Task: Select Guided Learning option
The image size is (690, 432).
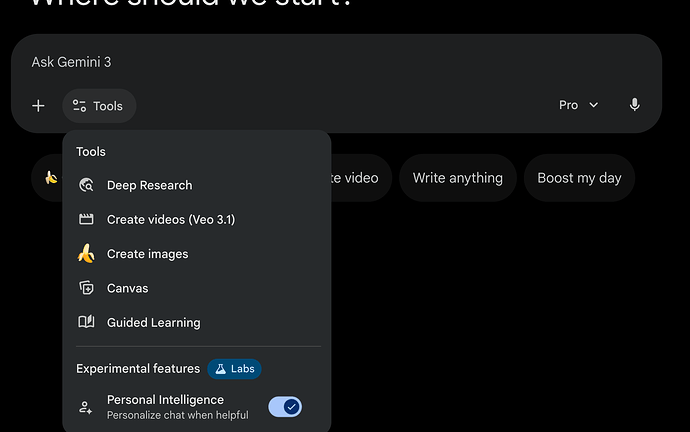Action: [197, 322]
